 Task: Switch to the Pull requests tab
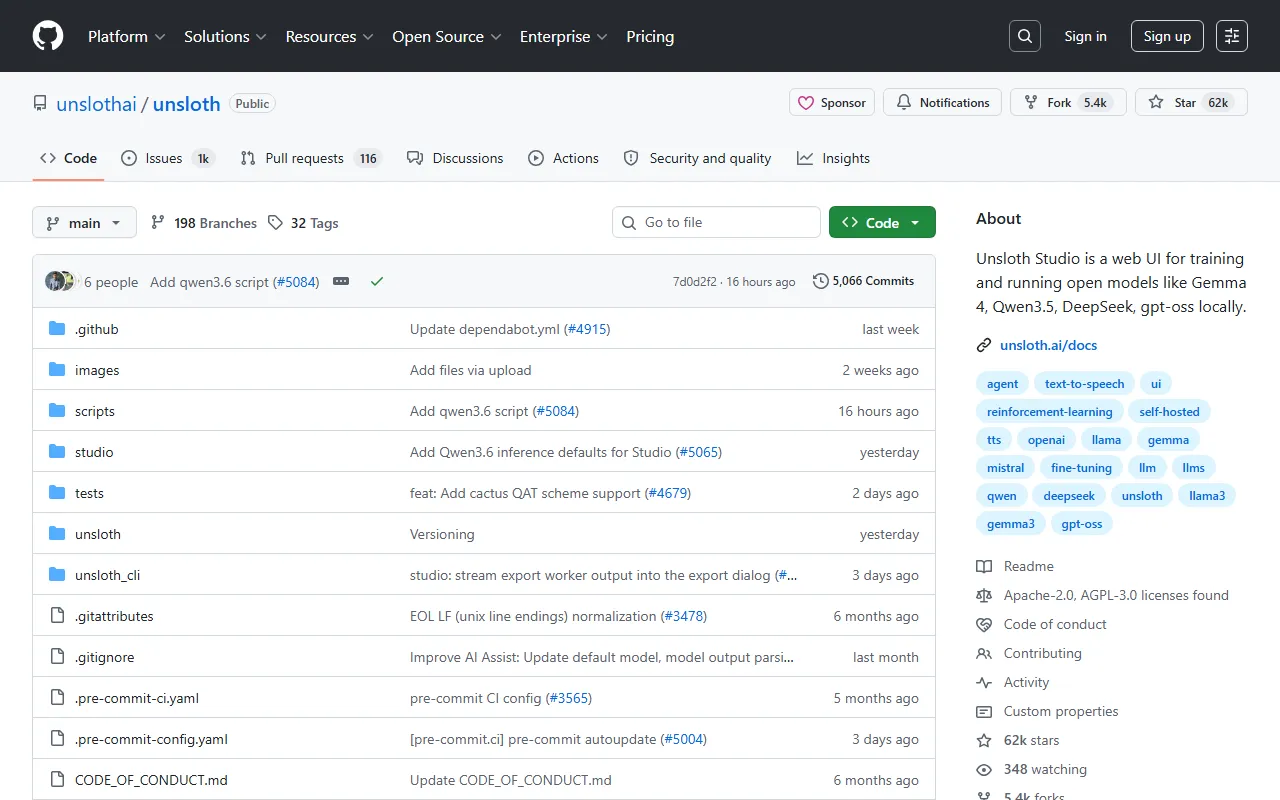(x=304, y=158)
